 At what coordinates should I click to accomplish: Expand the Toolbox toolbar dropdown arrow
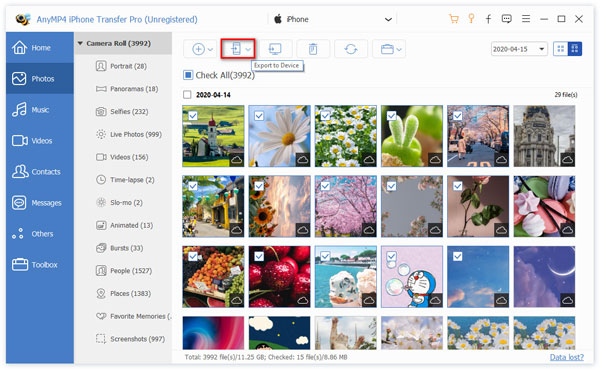coord(399,49)
